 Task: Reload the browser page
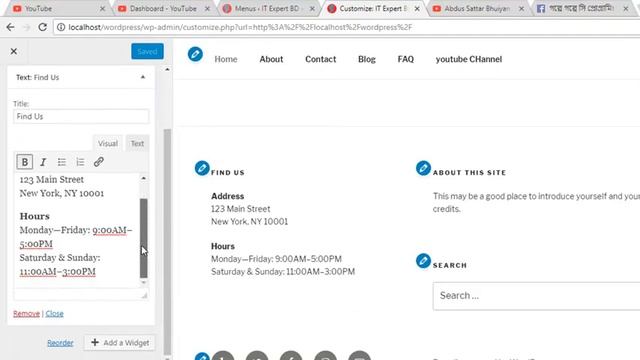pos(42,27)
